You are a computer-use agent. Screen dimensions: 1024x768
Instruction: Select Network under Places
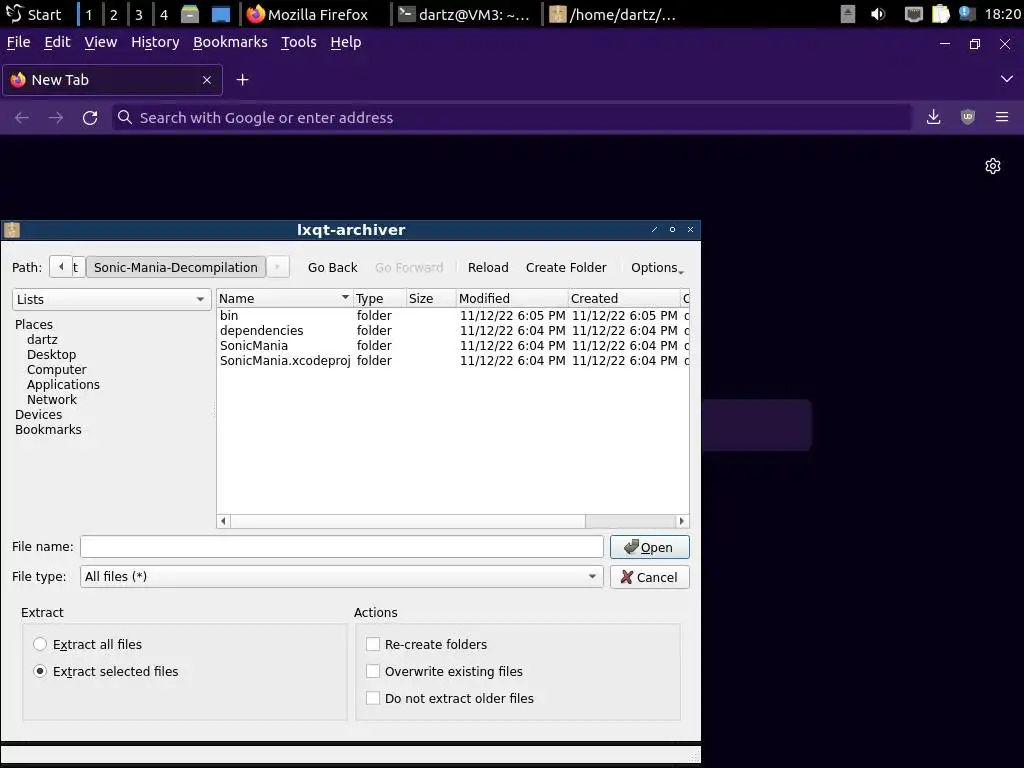(x=52, y=400)
